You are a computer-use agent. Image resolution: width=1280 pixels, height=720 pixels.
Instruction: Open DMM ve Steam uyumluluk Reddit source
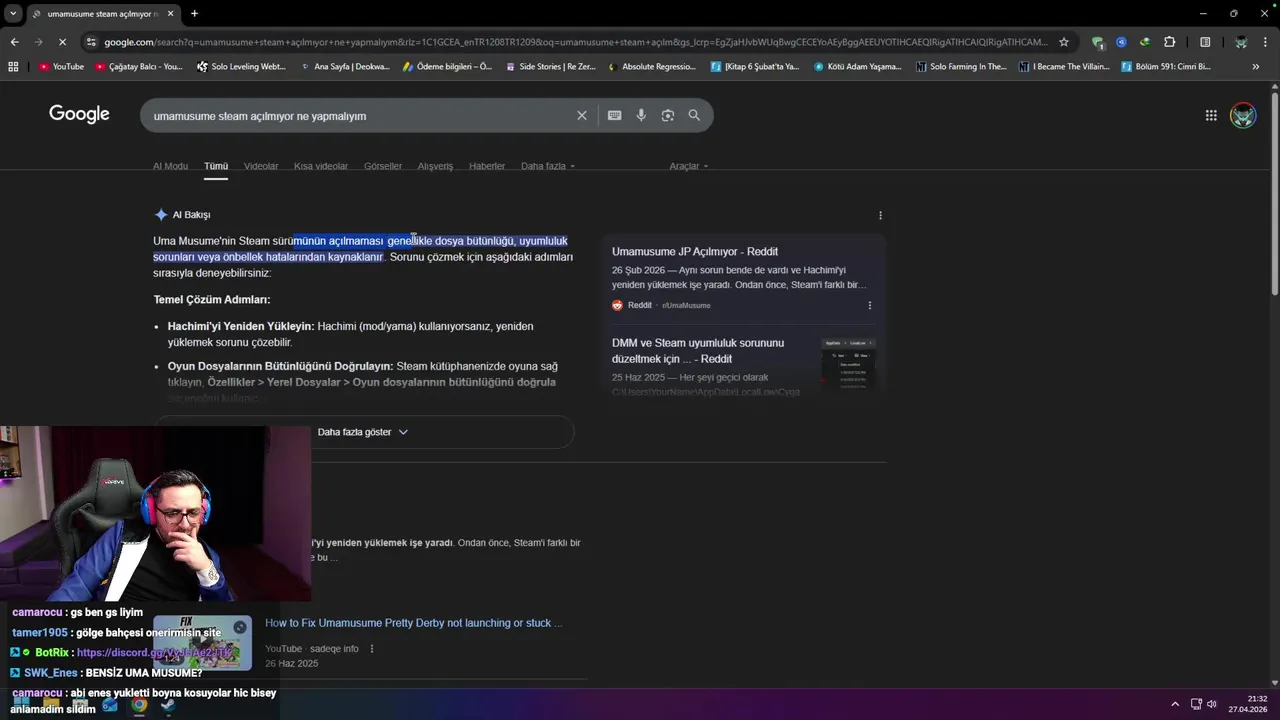[698, 350]
